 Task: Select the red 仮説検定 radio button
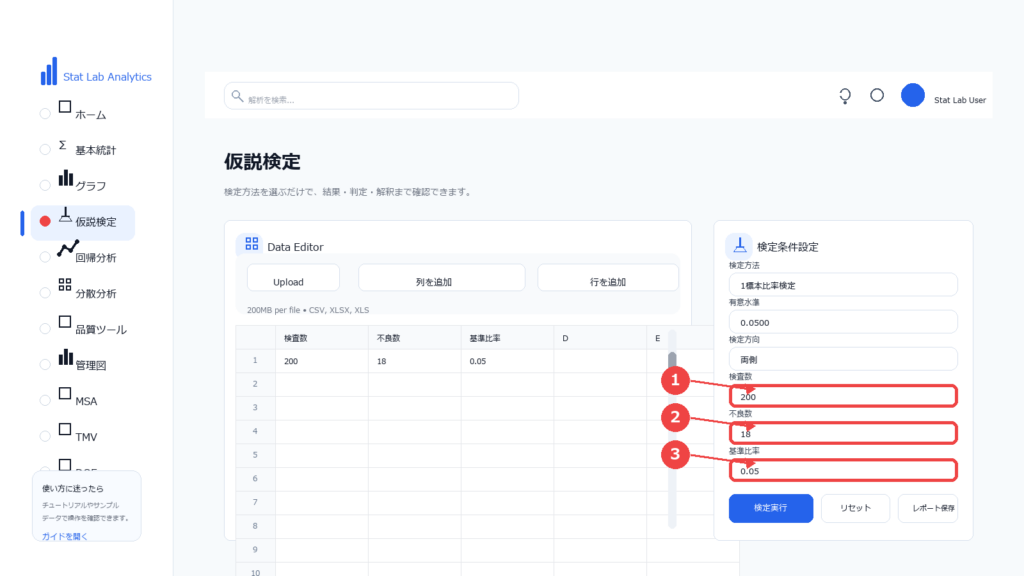(45, 221)
